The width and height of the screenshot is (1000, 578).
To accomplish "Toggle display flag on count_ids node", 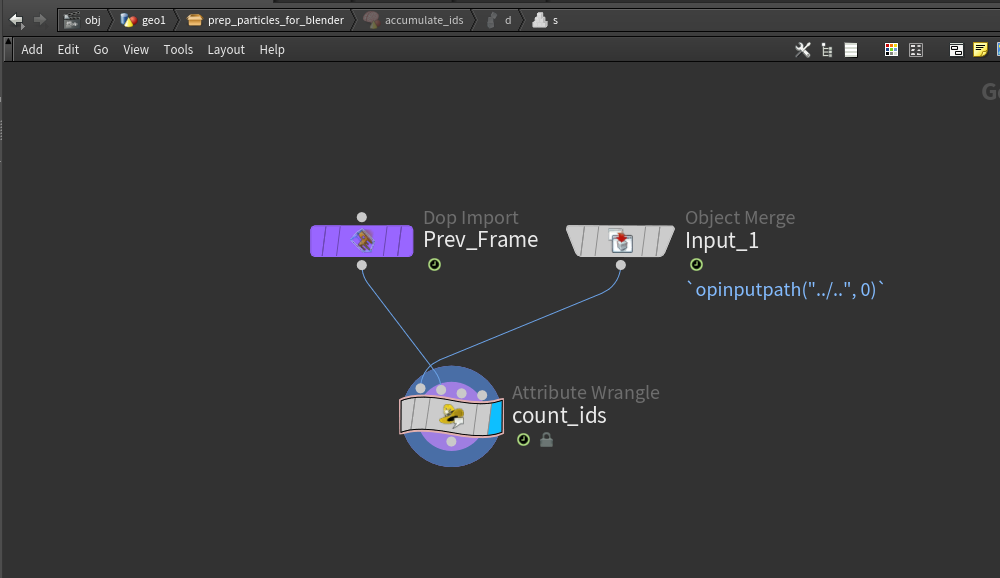I will (x=492, y=415).
